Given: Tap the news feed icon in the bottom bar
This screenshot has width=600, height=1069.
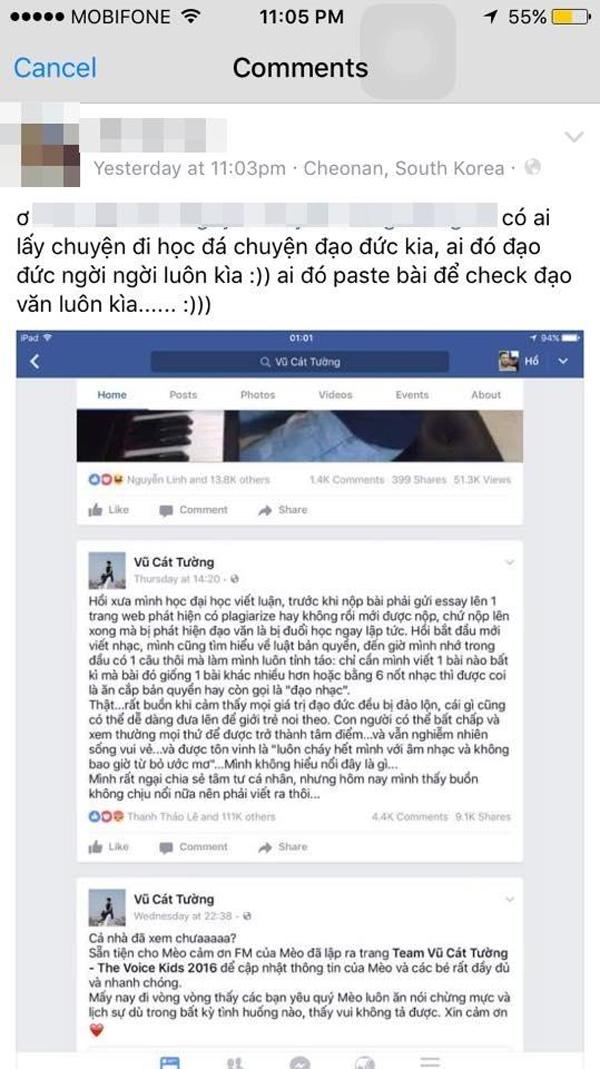Looking at the screenshot, I should pos(170,1063).
